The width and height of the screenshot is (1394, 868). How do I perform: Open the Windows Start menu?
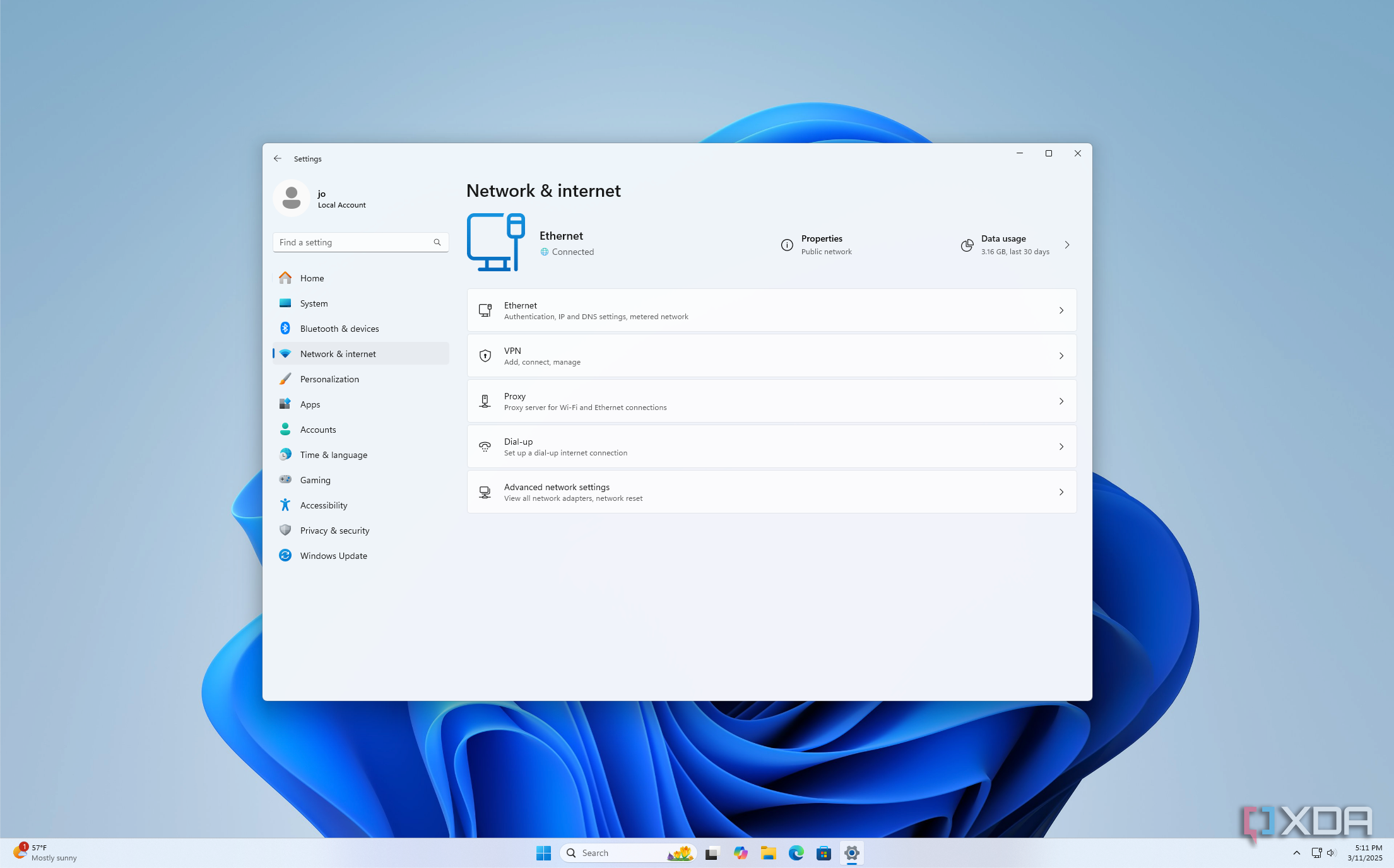click(x=543, y=853)
